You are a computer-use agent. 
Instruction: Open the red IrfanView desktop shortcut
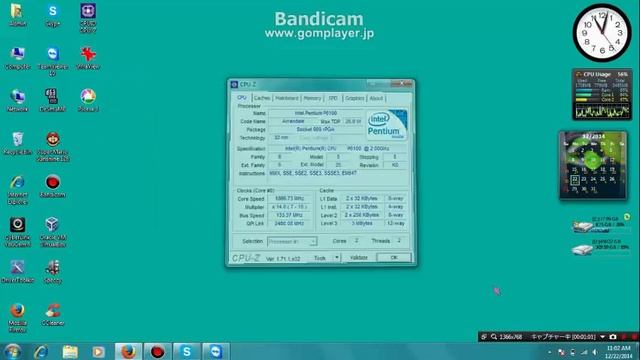88,58
